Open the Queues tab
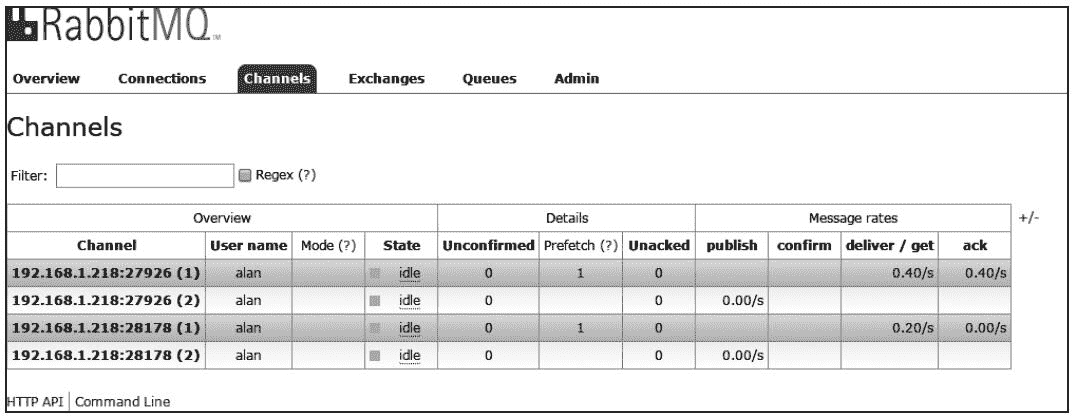 pyautogui.click(x=489, y=79)
